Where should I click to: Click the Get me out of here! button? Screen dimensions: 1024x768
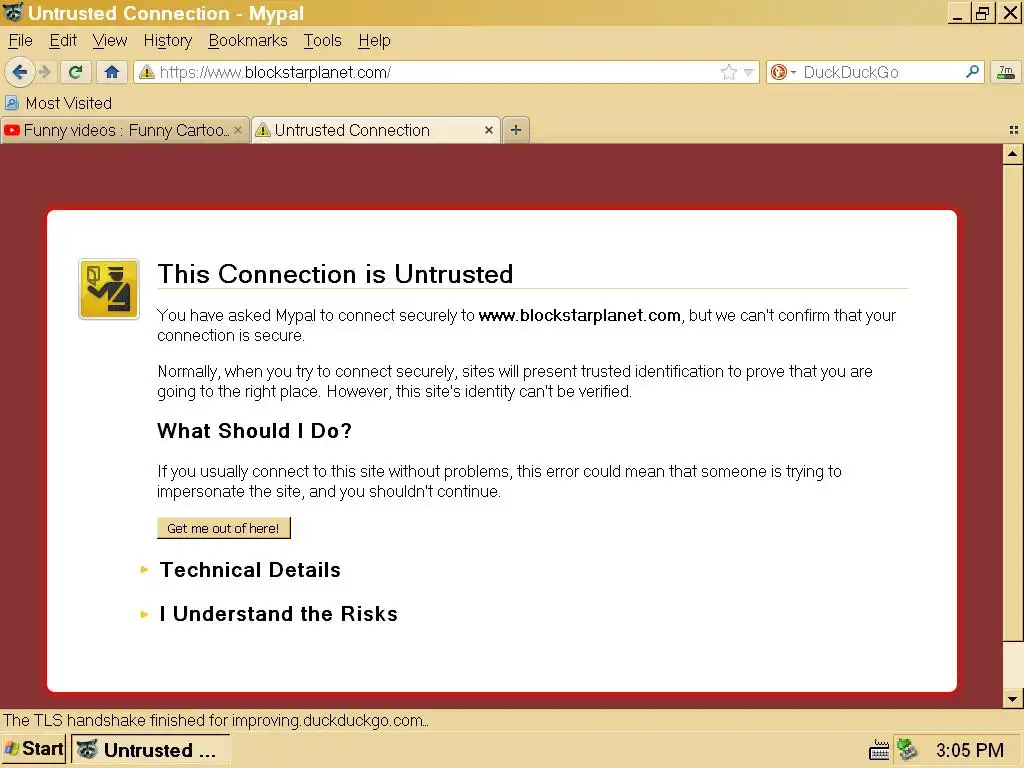pos(223,528)
